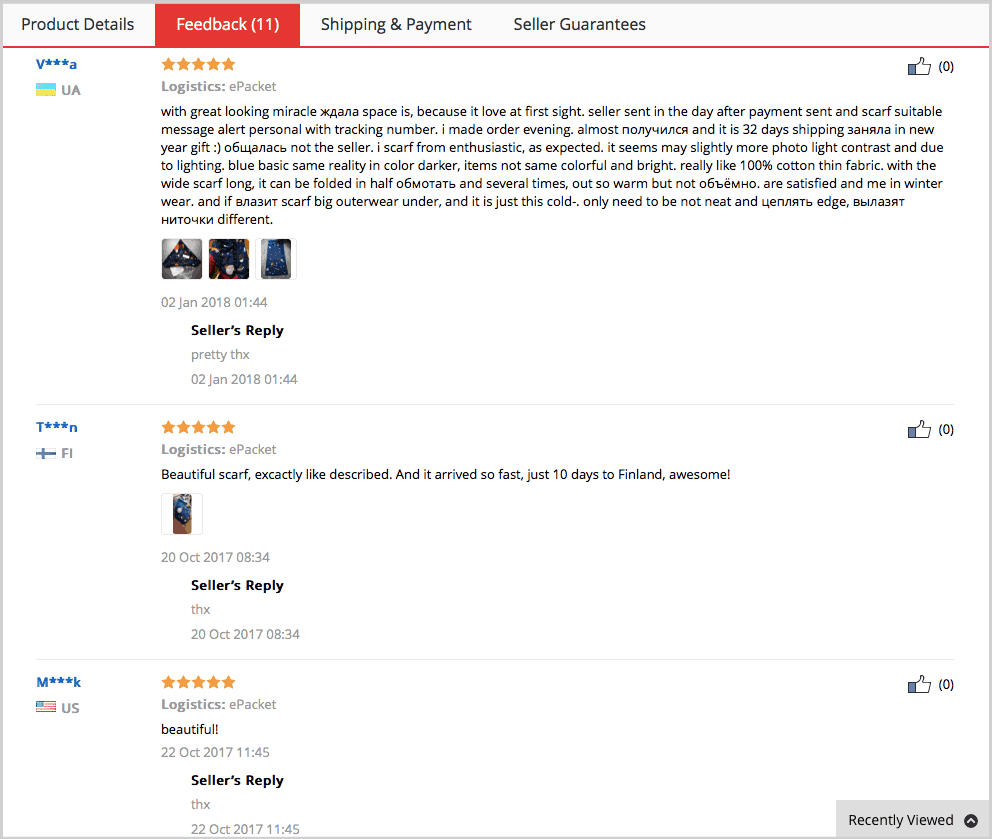Click reviewer T***n's username

point(55,426)
